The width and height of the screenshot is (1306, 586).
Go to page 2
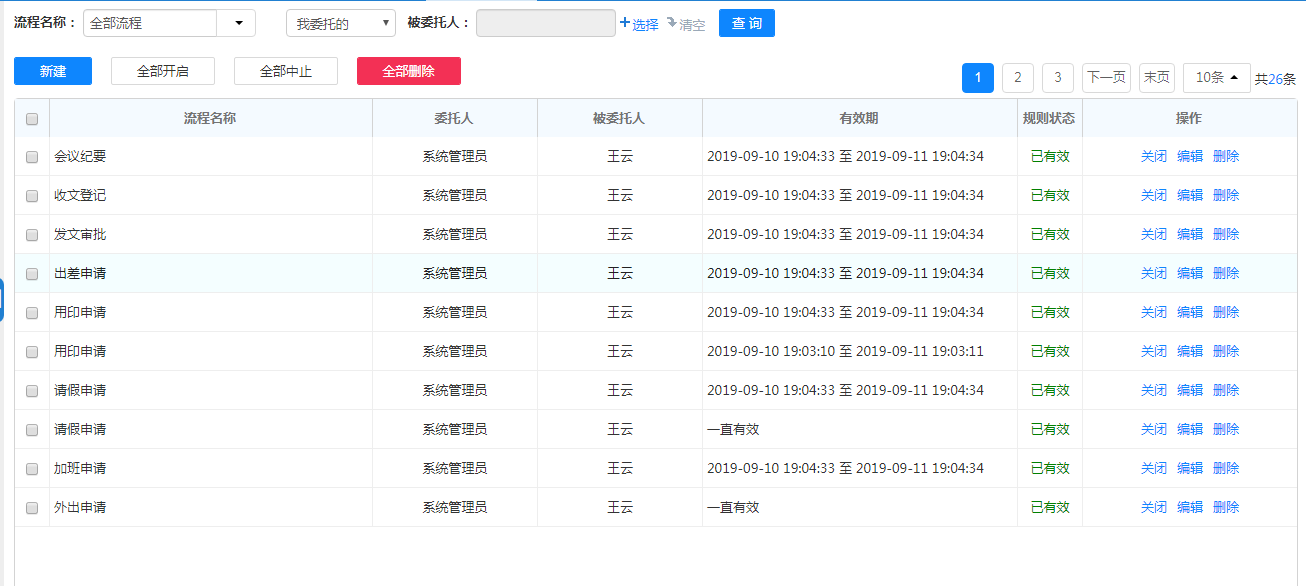1017,78
